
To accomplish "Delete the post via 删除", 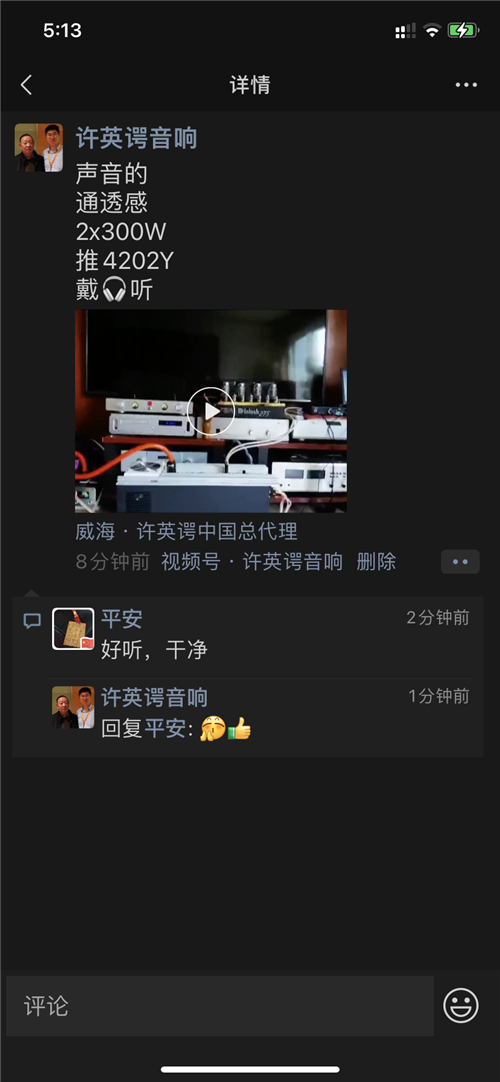I will tap(376, 562).
